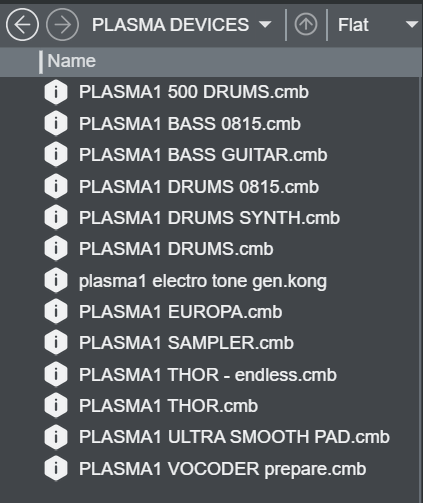Image resolution: width=423 pixels, height=503 pixels.
Task: Click icon beside PLASMA1 THOR.cmb
Action: coord(56,405)
